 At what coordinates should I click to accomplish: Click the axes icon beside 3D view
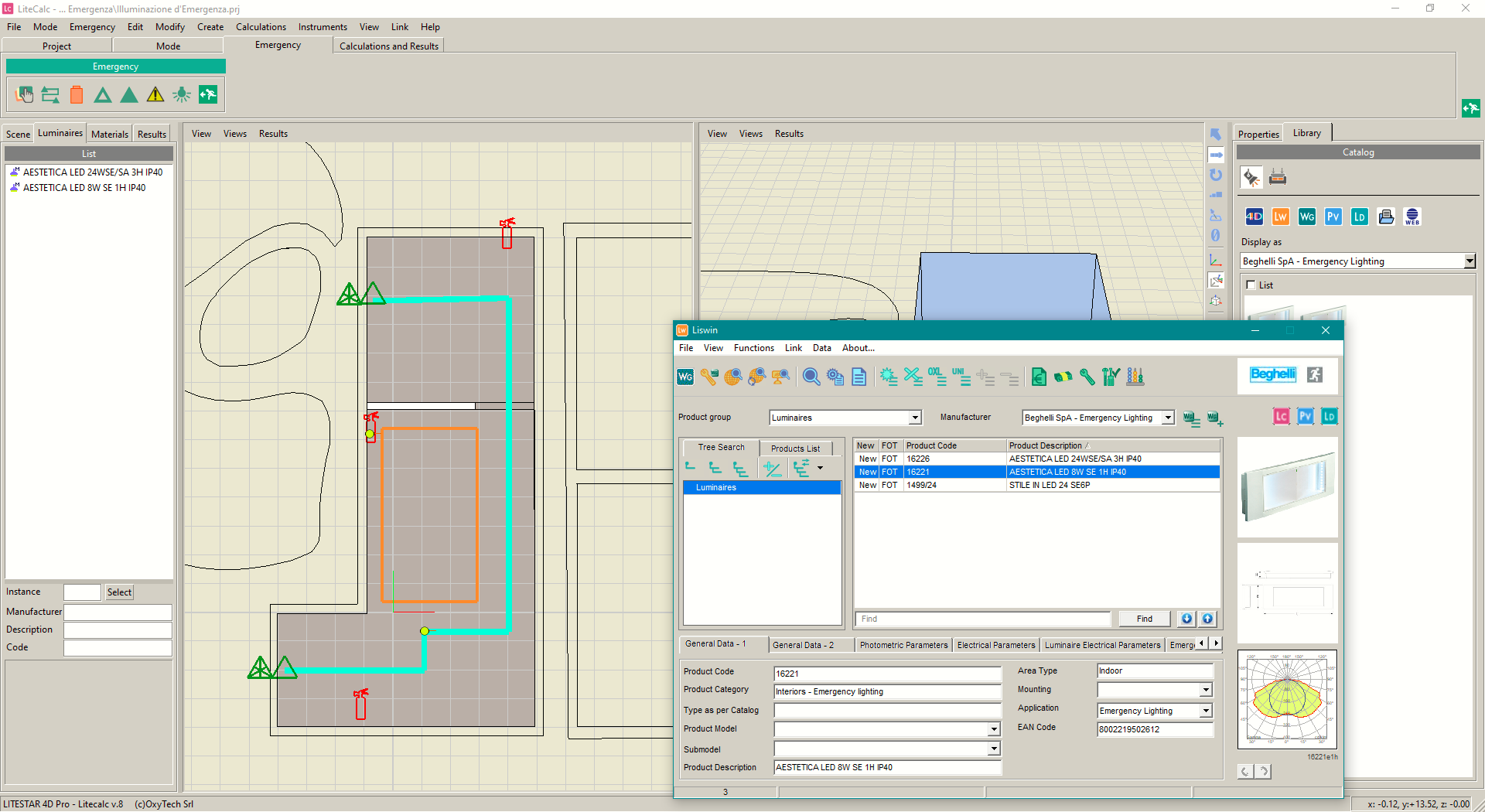click(x=1216, y=260)
